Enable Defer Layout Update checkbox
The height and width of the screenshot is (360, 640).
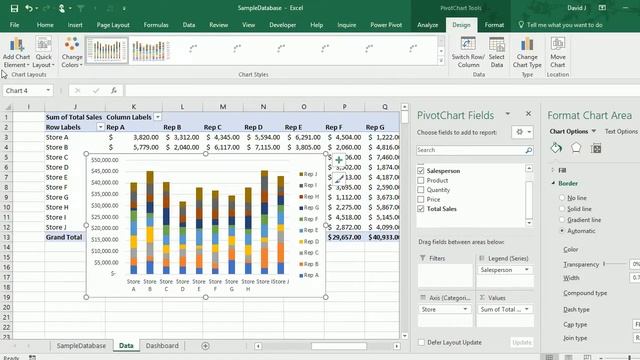point(421,342)
